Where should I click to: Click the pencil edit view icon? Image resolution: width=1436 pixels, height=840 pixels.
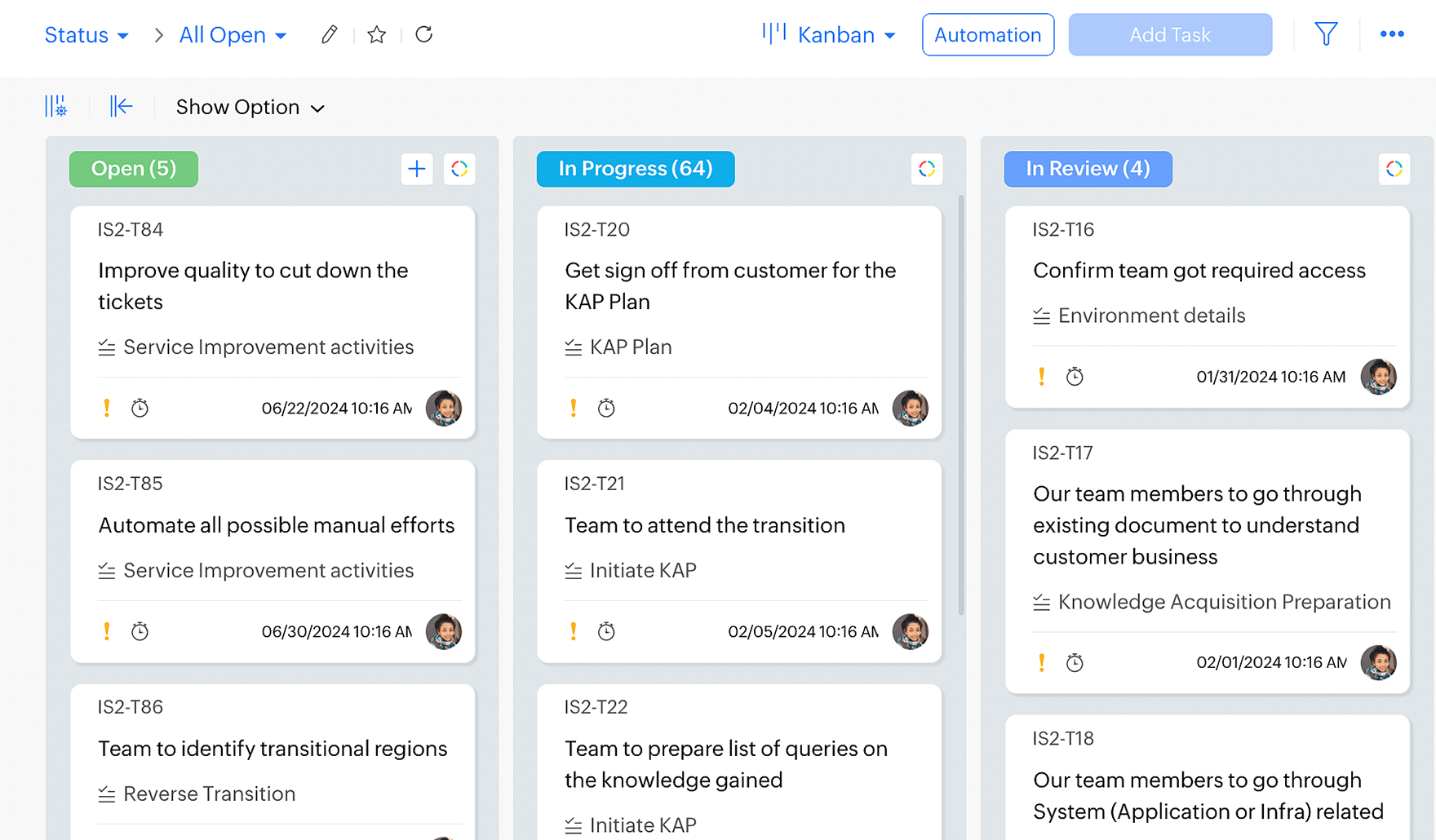click(329, 34)
